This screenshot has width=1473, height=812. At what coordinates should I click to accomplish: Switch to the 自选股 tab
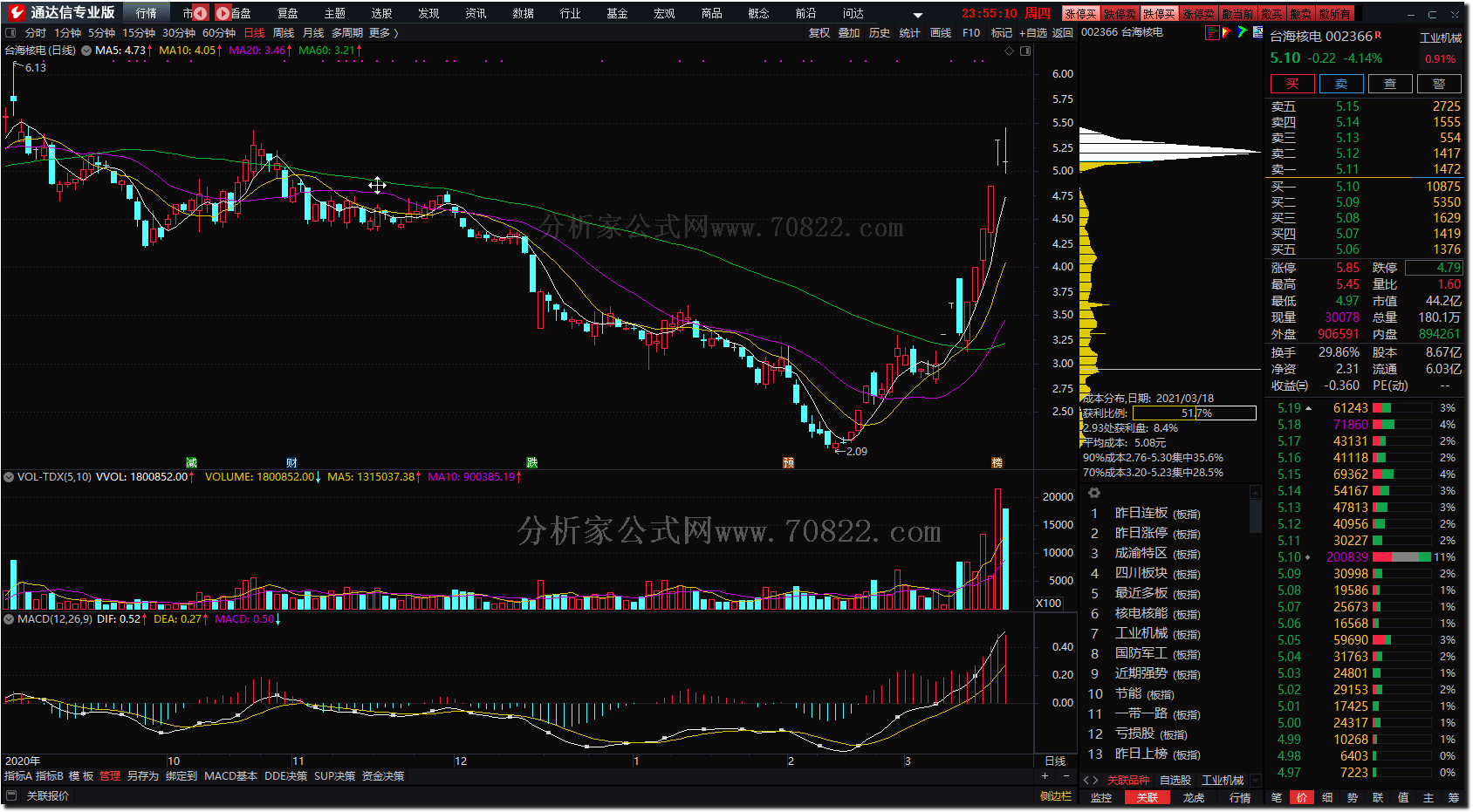[1175, 780]
